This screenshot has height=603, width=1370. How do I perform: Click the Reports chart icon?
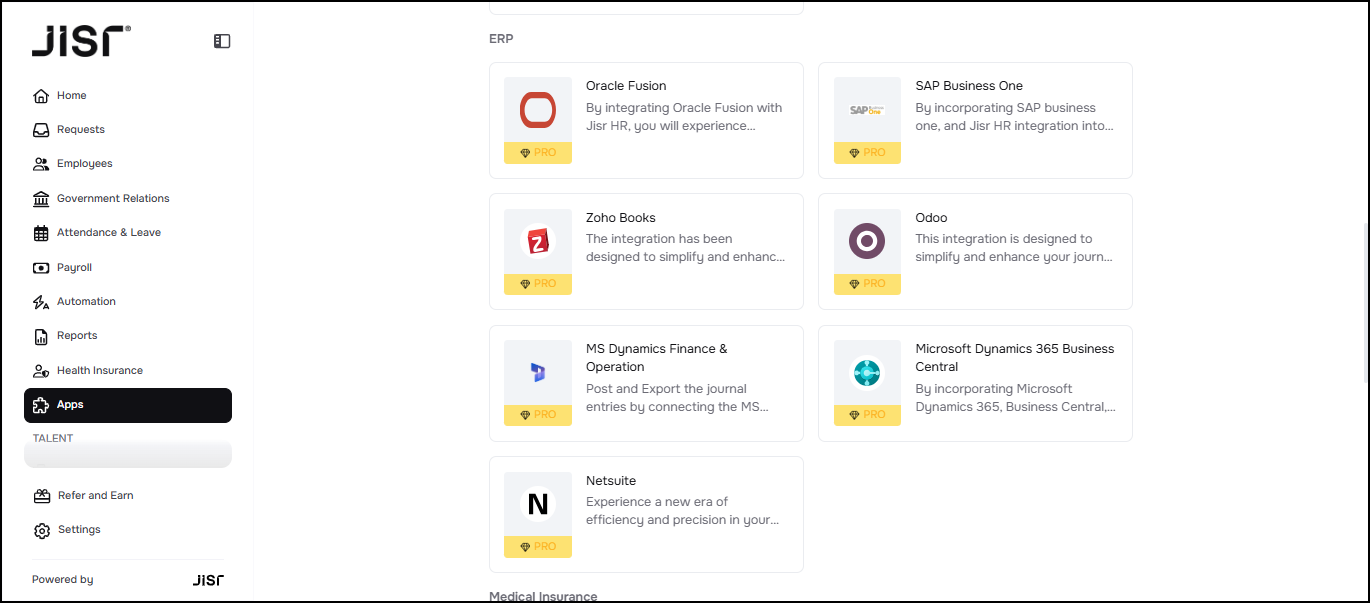tap(41, 336)
